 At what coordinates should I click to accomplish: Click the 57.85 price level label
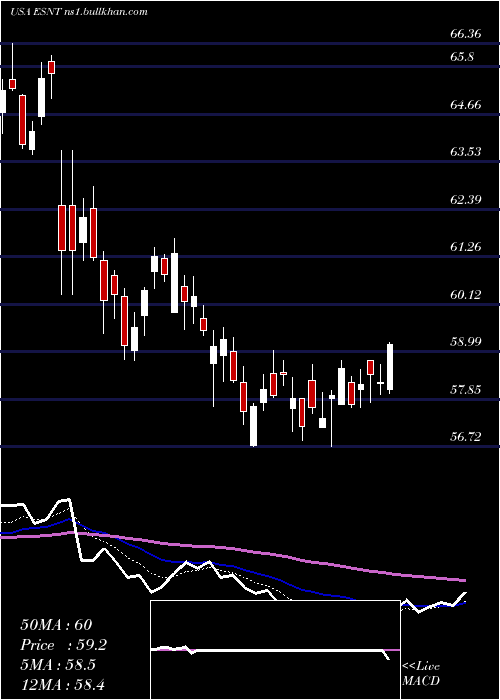tap(466, 390)
